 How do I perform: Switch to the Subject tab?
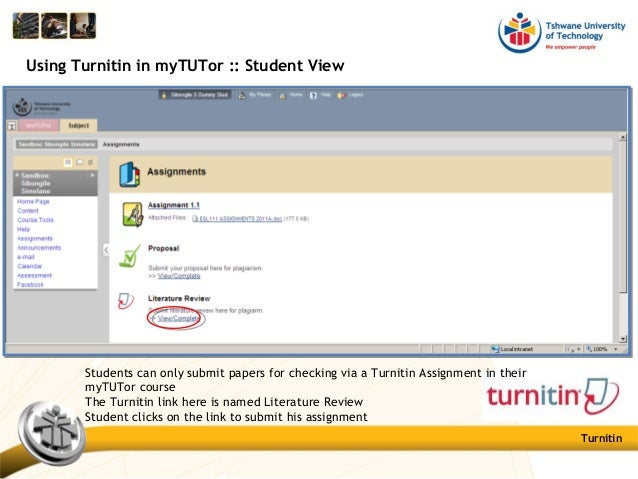coord(79,126)
